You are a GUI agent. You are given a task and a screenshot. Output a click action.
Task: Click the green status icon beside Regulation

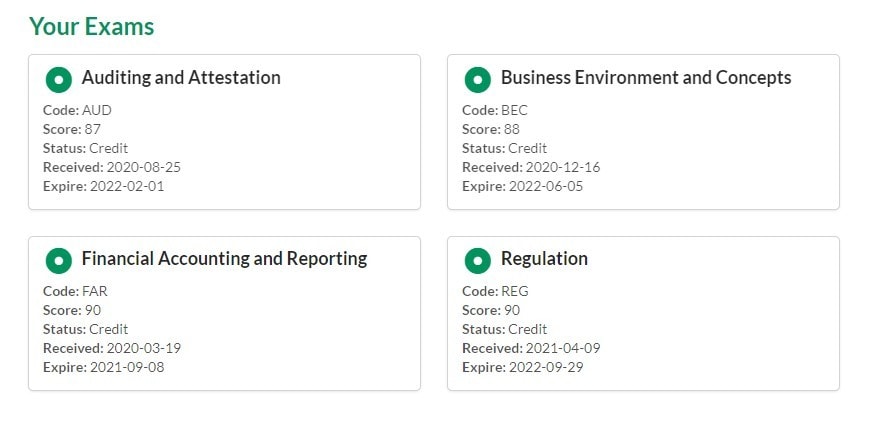coord(478,261)
